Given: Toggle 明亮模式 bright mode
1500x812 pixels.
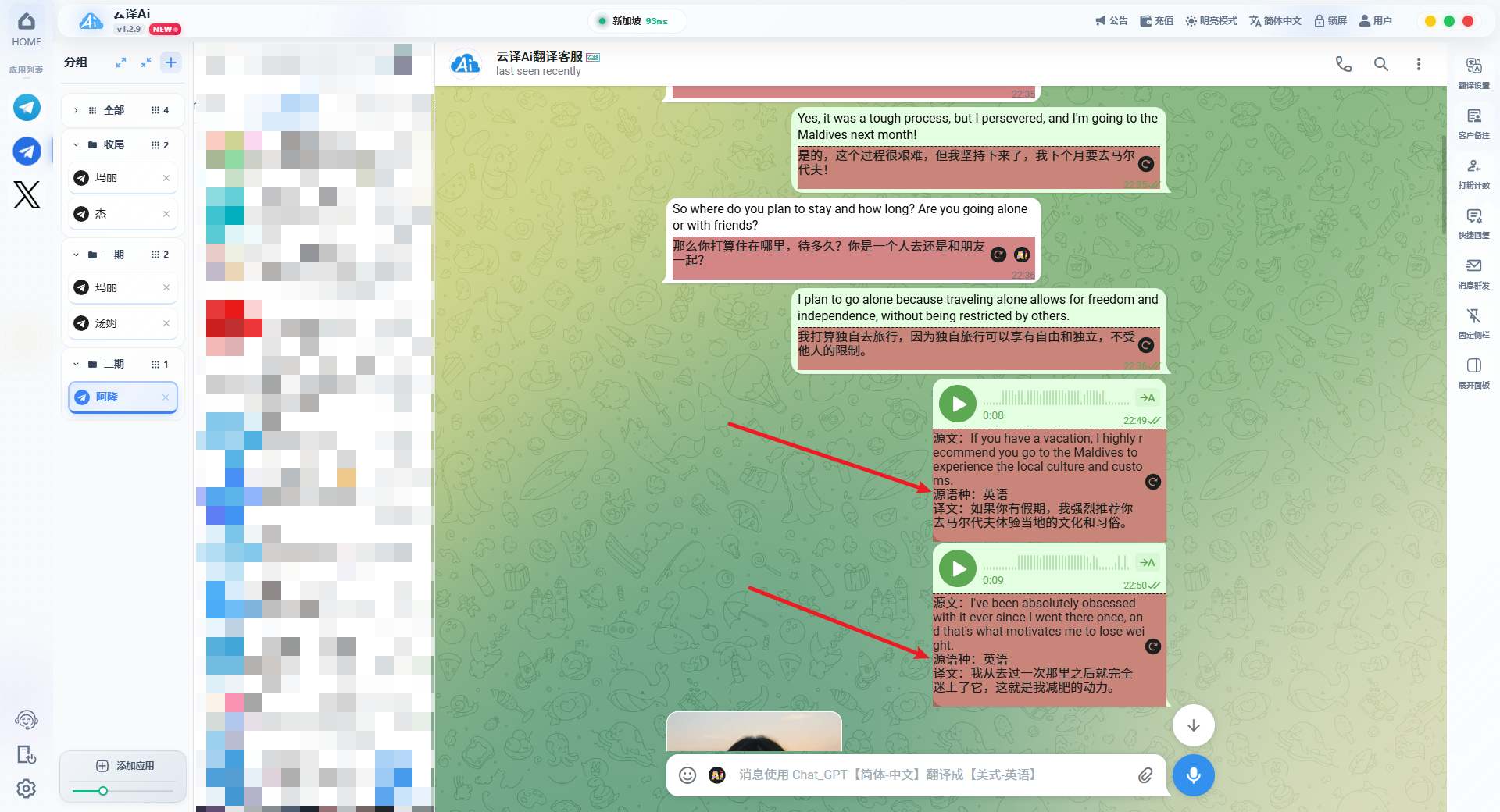Looking at the screenshot, I should tap(1211, 21).
